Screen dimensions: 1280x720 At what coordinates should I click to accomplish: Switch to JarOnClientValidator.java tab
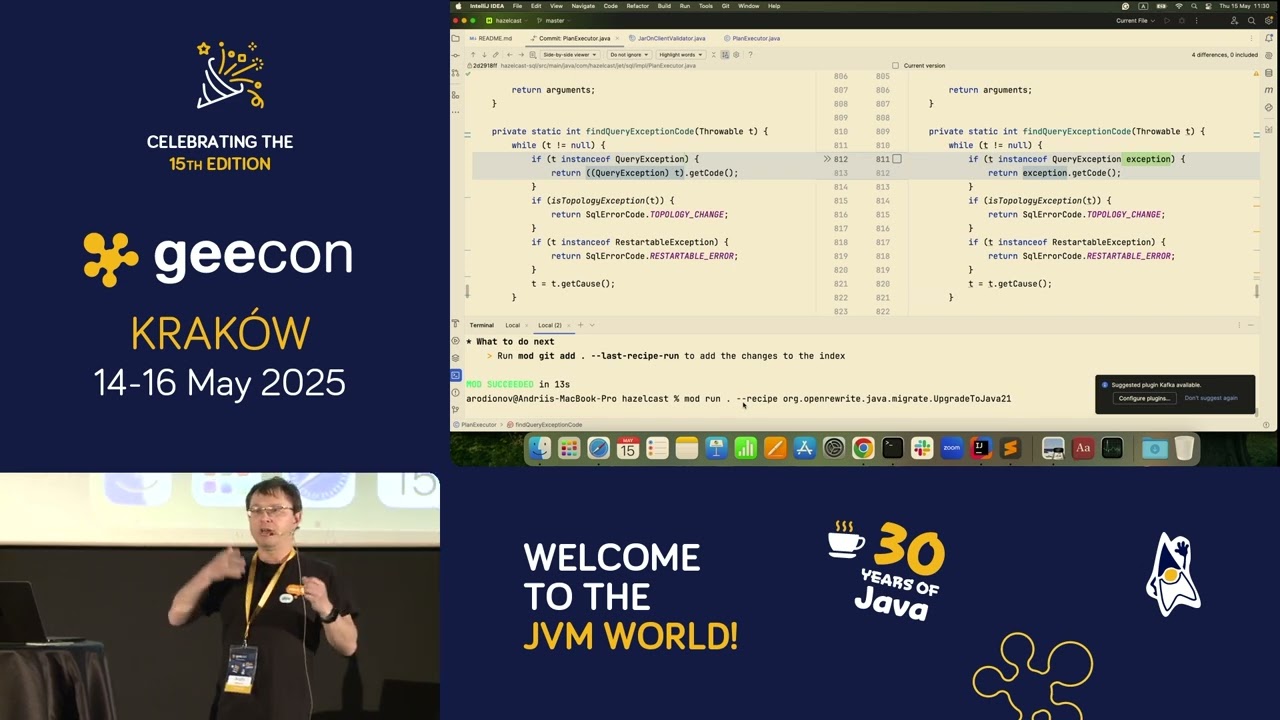(x=669, y=38)
